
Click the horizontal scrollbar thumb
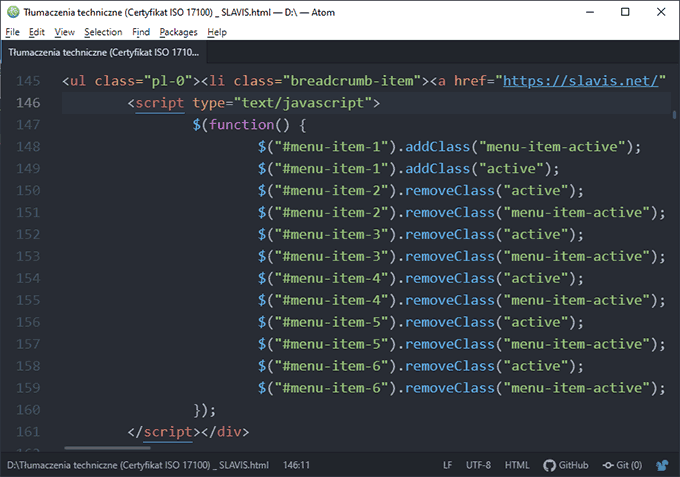pyautogui.click(x=107, y=448)
